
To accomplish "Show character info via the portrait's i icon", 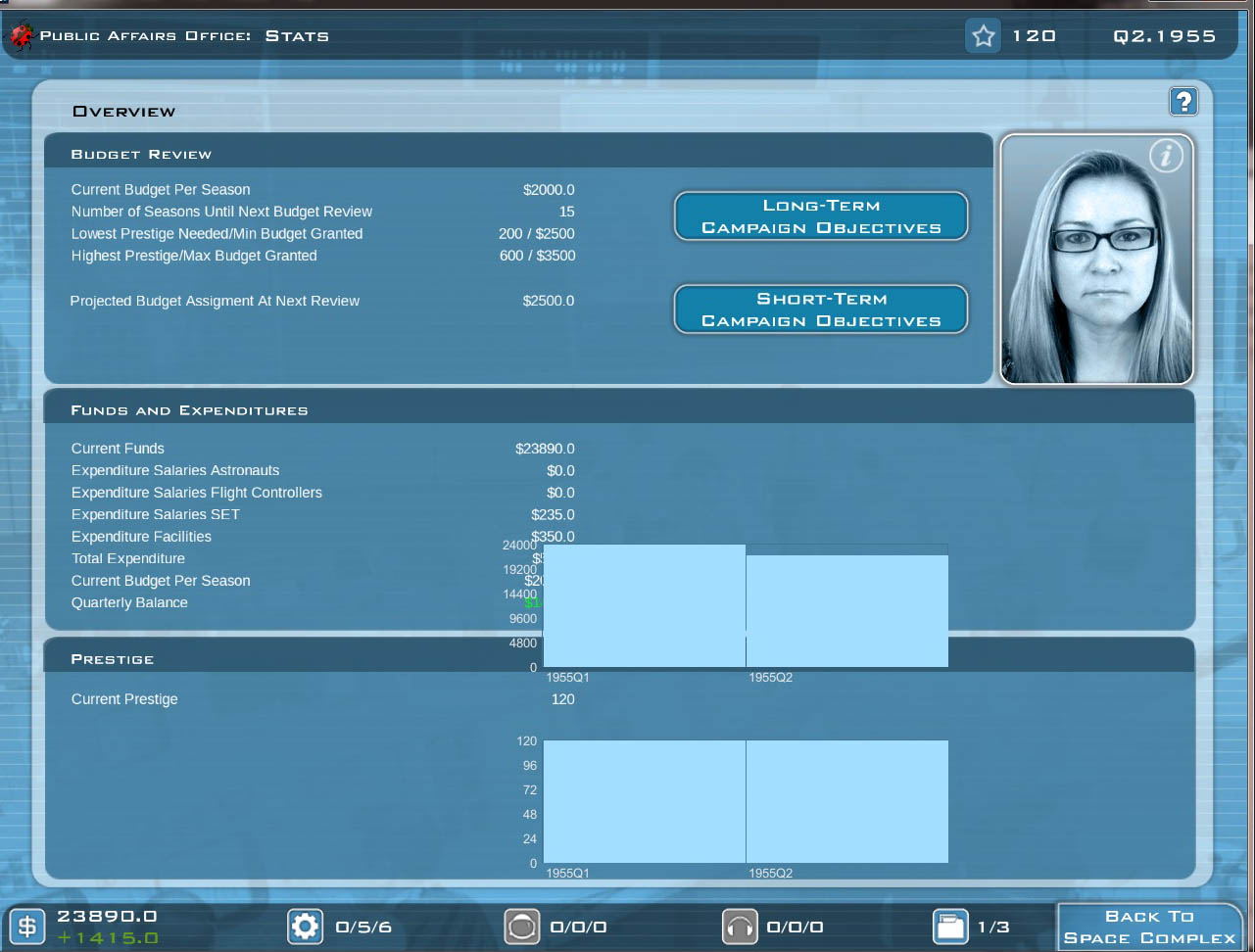I will point(1166,155).
